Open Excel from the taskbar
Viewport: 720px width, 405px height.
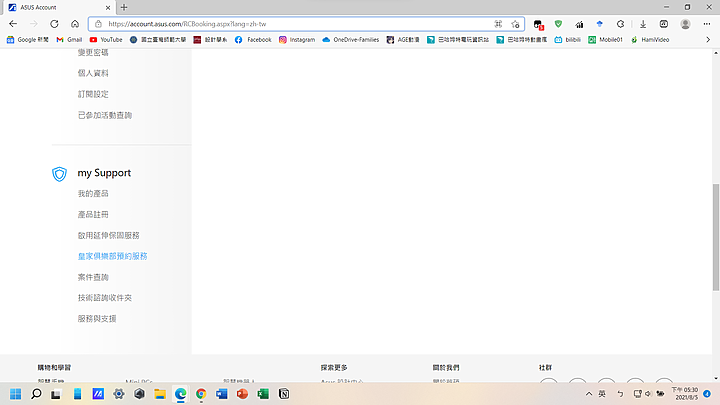tap(263, 394)
